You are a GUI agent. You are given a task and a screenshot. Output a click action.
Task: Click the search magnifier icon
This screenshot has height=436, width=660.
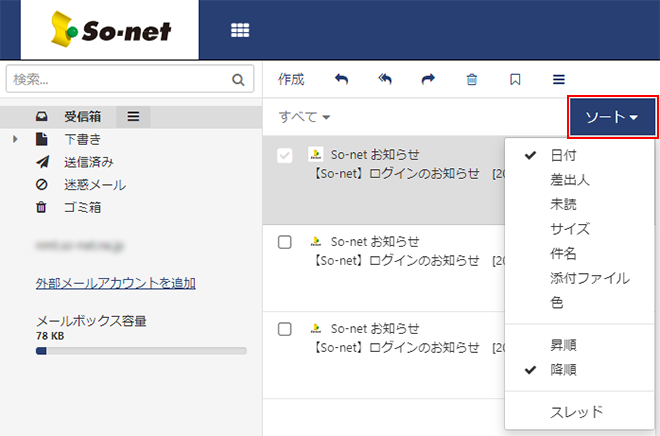click(x=238, y=79)
